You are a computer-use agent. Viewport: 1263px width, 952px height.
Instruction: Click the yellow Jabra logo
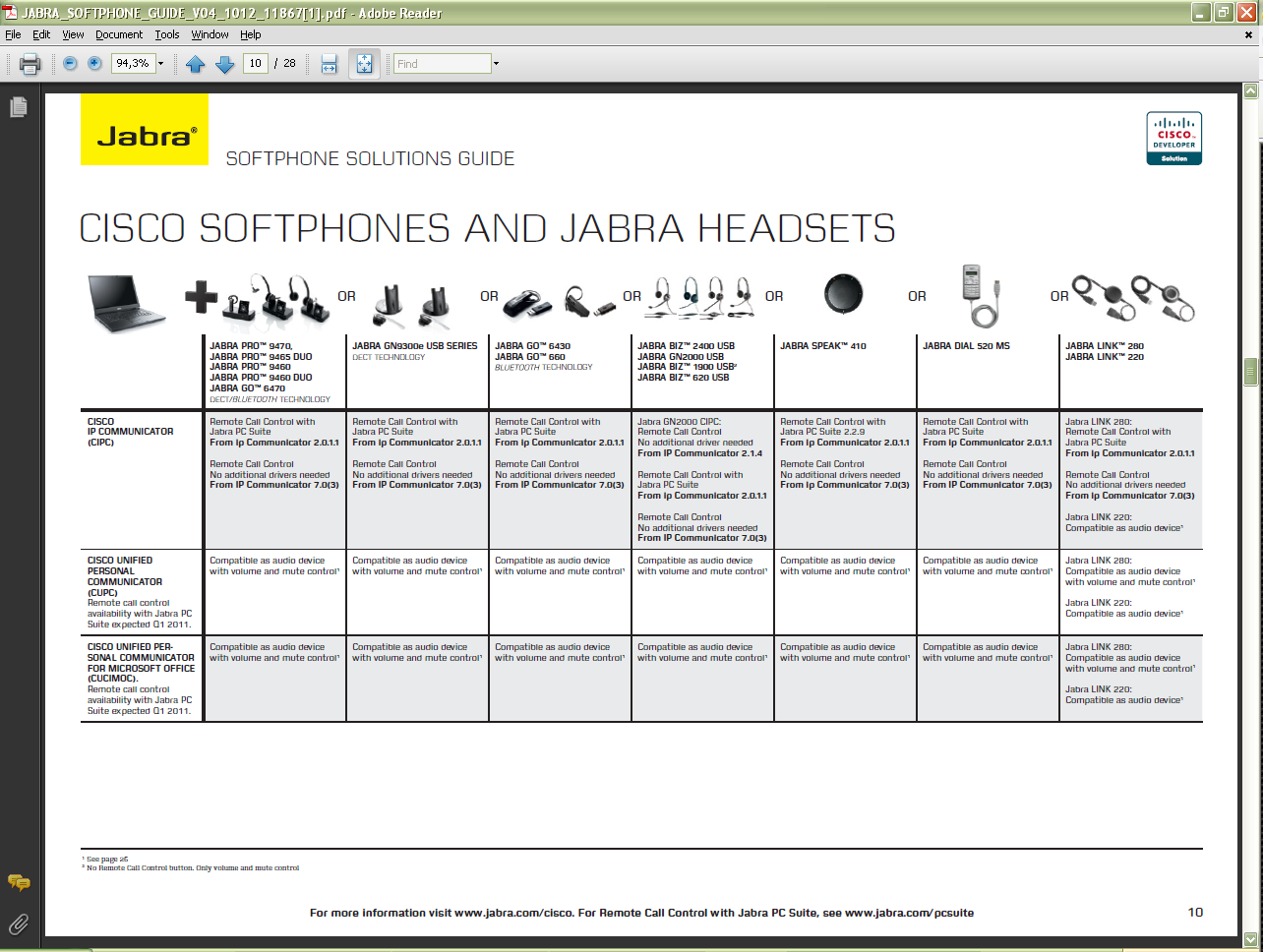[x=145, y=130]
